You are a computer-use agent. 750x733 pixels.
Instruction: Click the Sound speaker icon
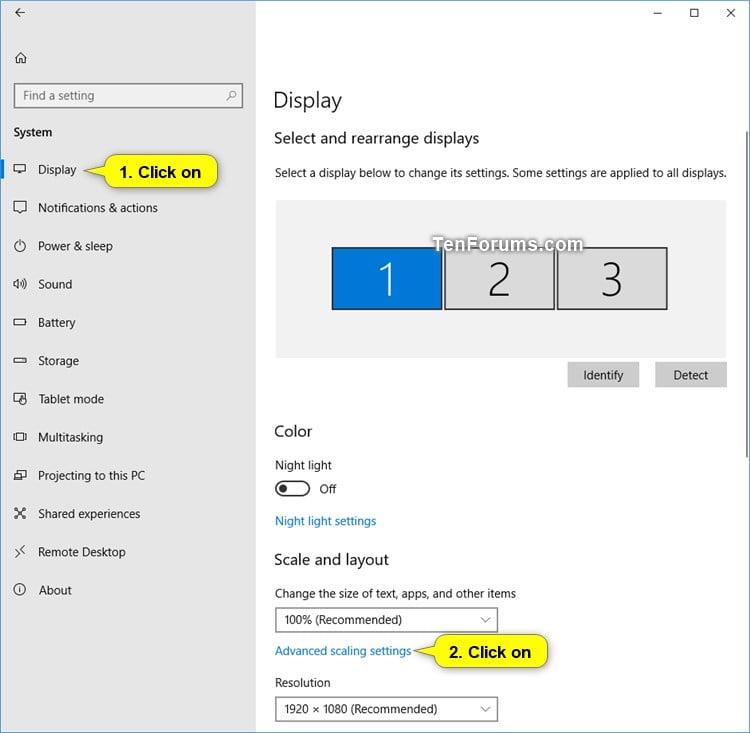point(20,284)
